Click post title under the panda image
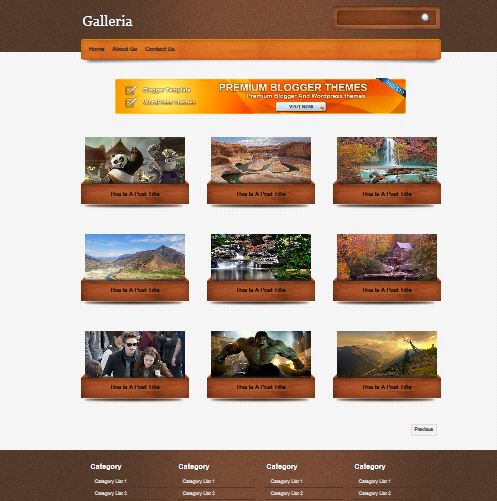Screen dimensions: 497x501 135,194
